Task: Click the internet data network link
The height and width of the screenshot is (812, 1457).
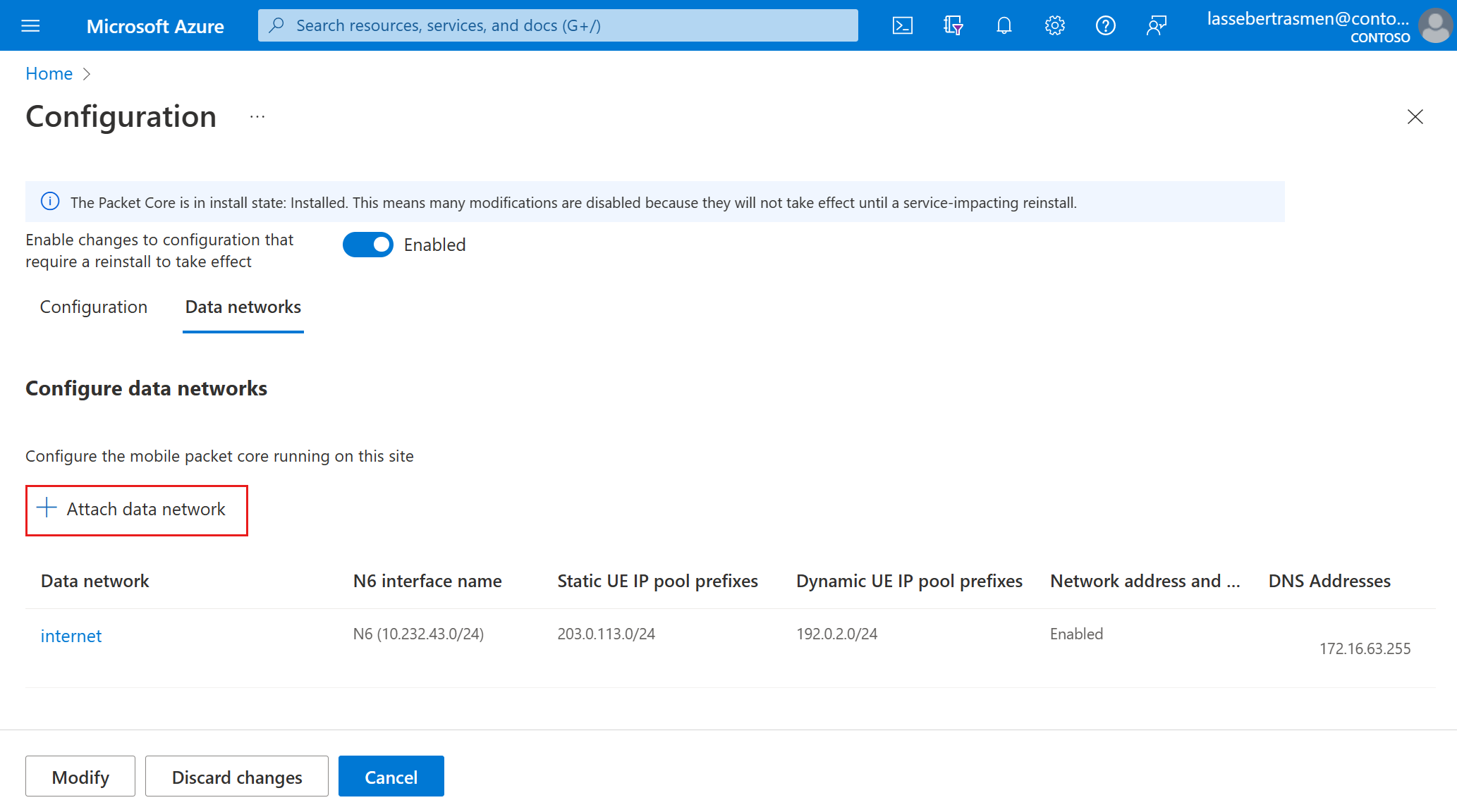Action: tap(71, 635)
